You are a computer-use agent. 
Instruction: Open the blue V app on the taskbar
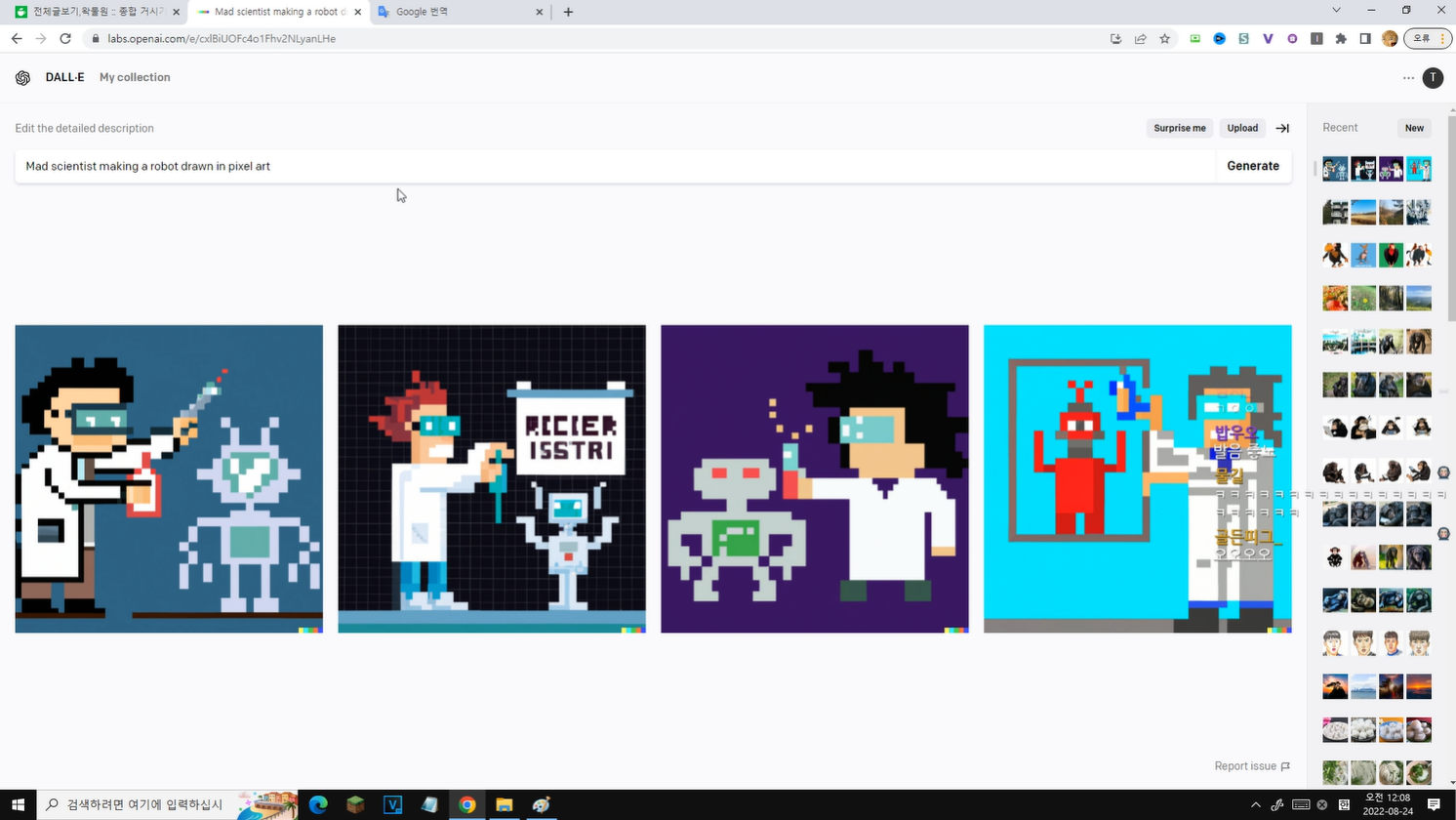tap(392, 805)
